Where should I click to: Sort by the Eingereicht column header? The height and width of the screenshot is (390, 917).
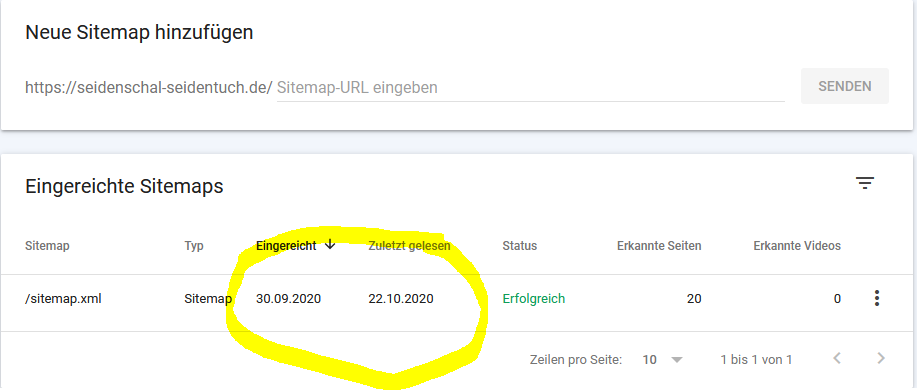coord(286,246)
